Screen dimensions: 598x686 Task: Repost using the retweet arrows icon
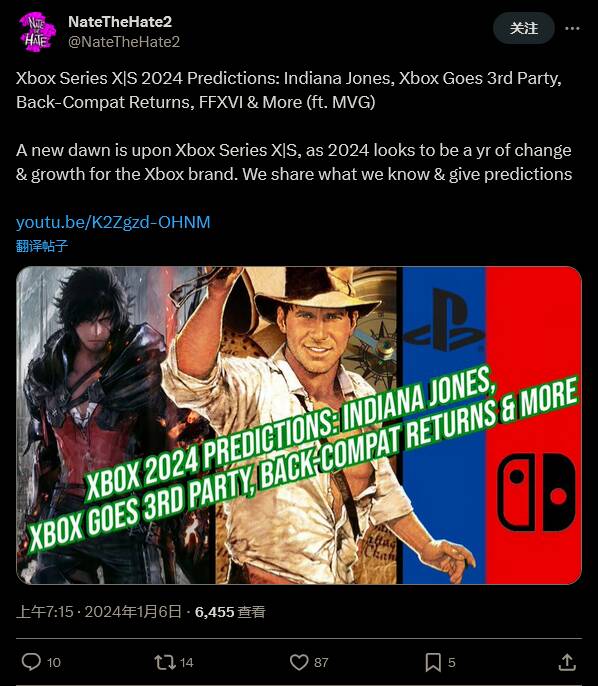point(165,662)
